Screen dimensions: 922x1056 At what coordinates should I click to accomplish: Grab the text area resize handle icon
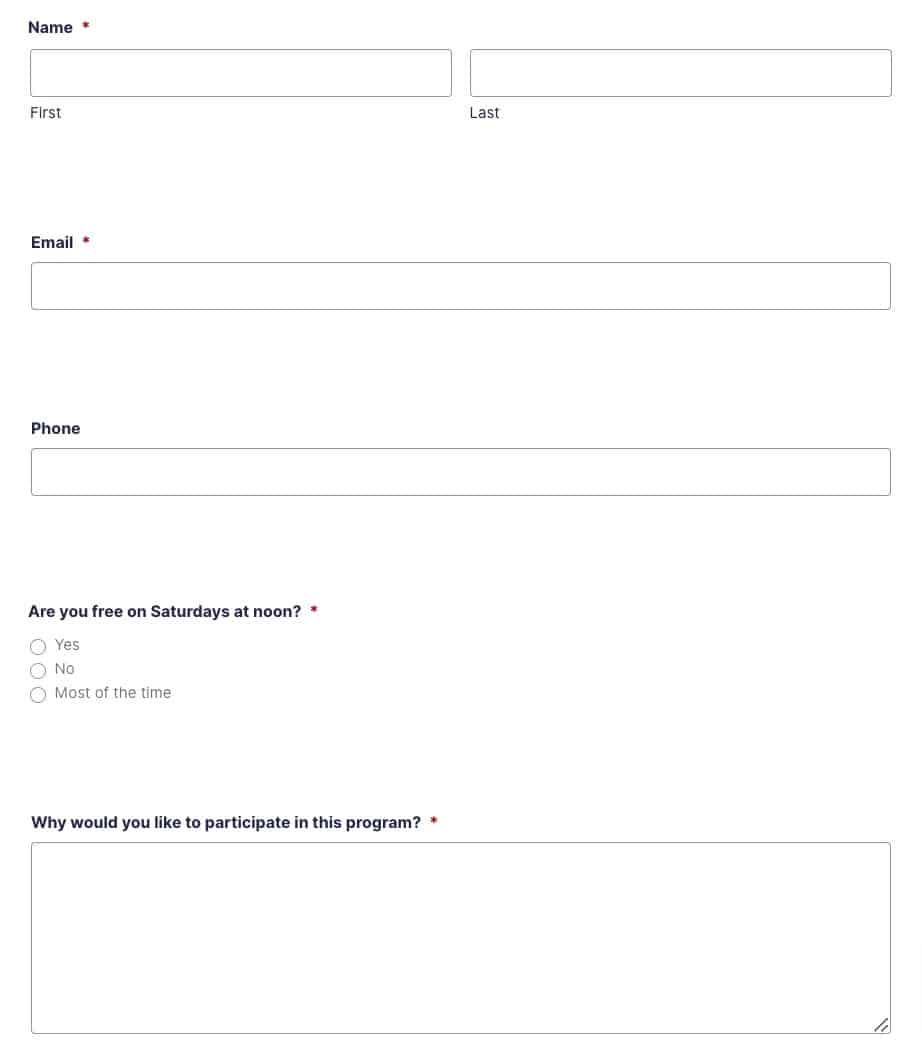pos(881,1024)
